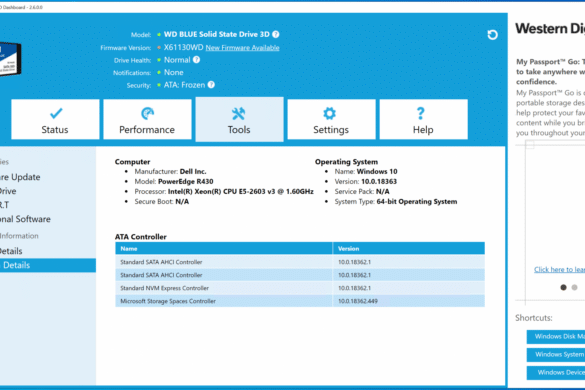Click the WD SSD drive thumbnail image
This screenshot has width=585, height=390.
(x=10, y=60)
